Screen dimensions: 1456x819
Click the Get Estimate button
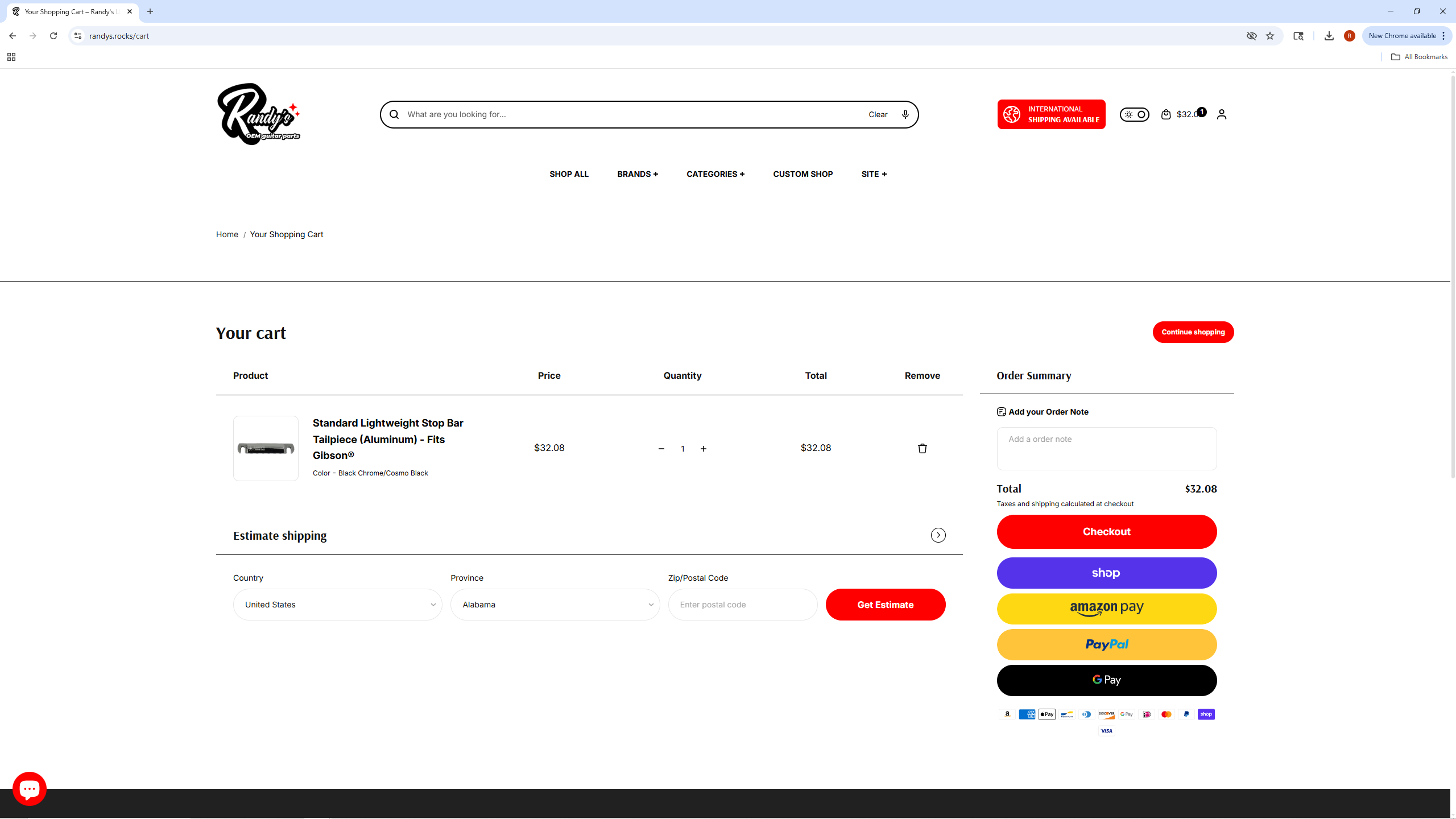[885, 605]
